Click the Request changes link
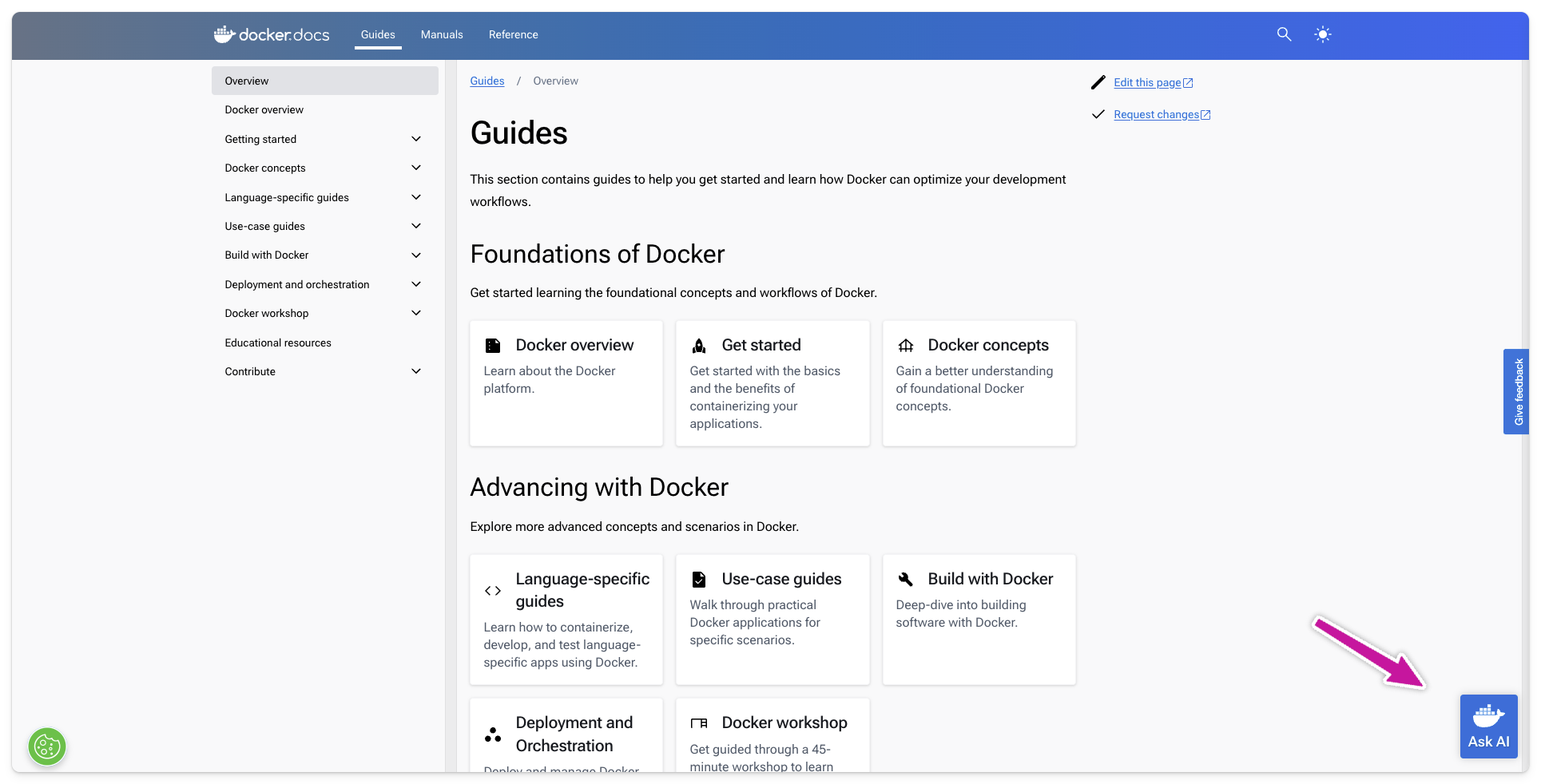Viewport: 1541px width, 784px height. 1156,114
